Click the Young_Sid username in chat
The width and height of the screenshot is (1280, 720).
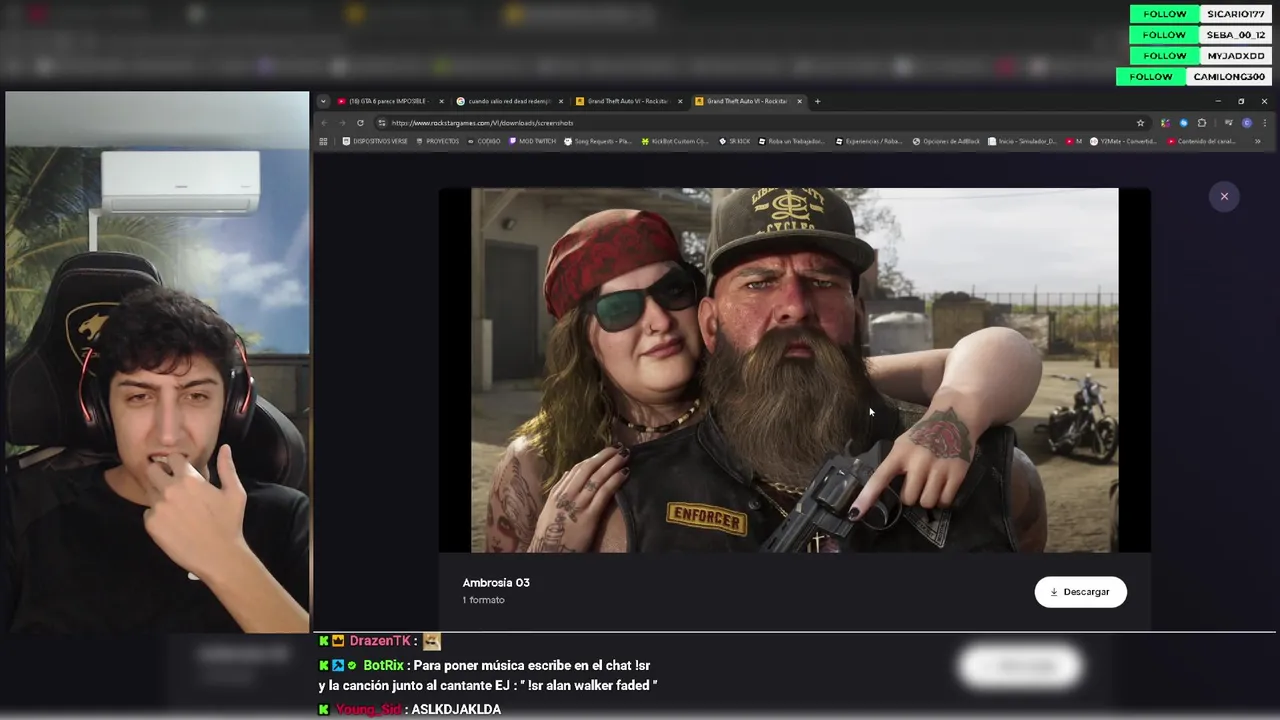(368, 709)
